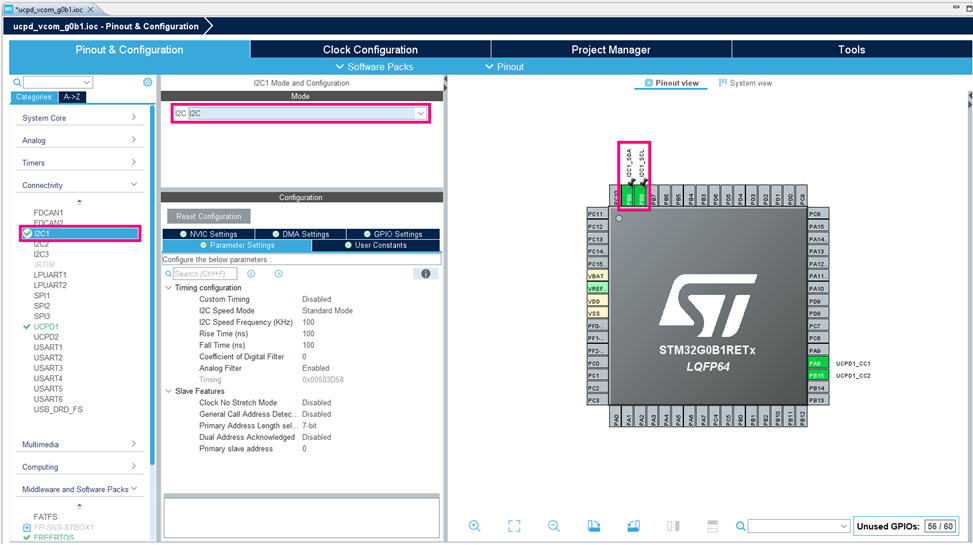973x545 pixels.
Task: Click the PA15 pin on the chip
Action: pyautogui.click(x=818, y=227)
